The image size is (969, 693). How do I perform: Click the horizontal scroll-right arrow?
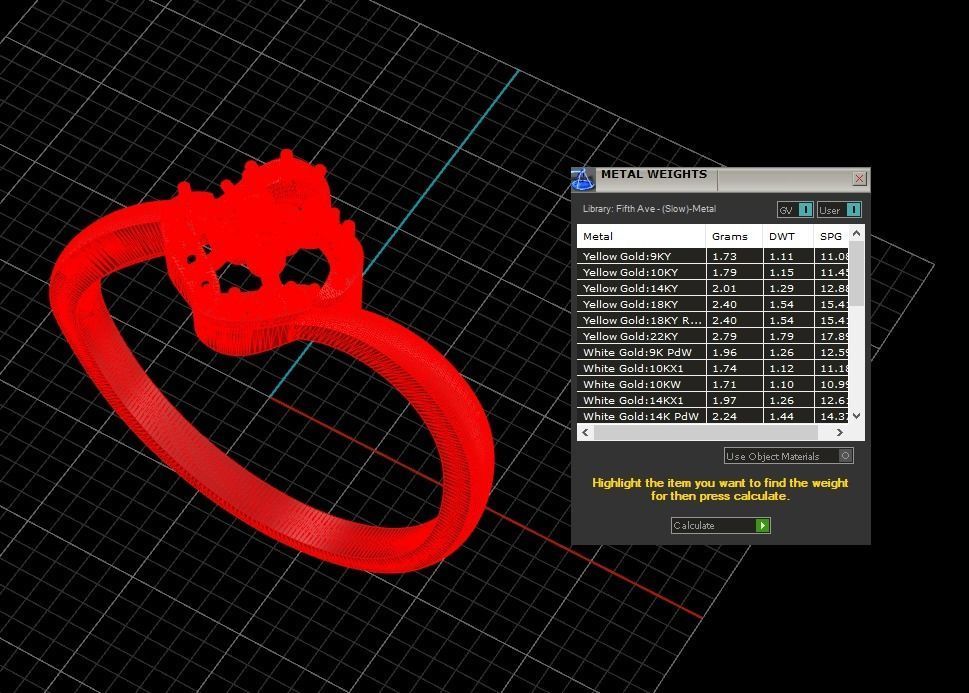coord(840,432)
